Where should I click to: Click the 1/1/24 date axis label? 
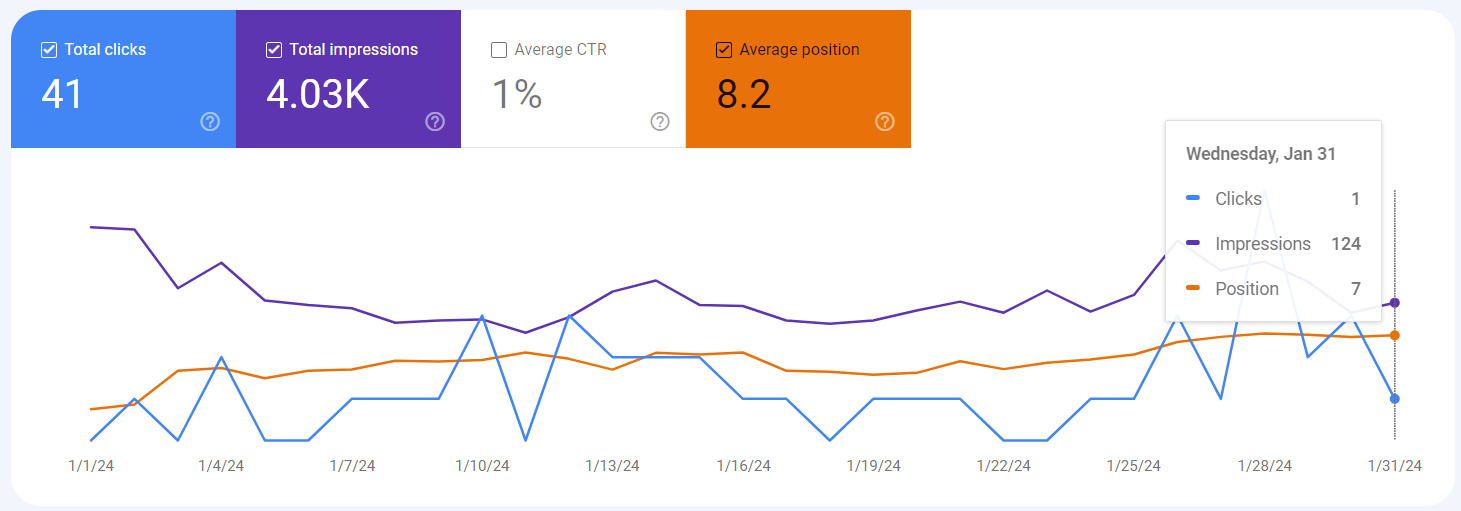91,466
